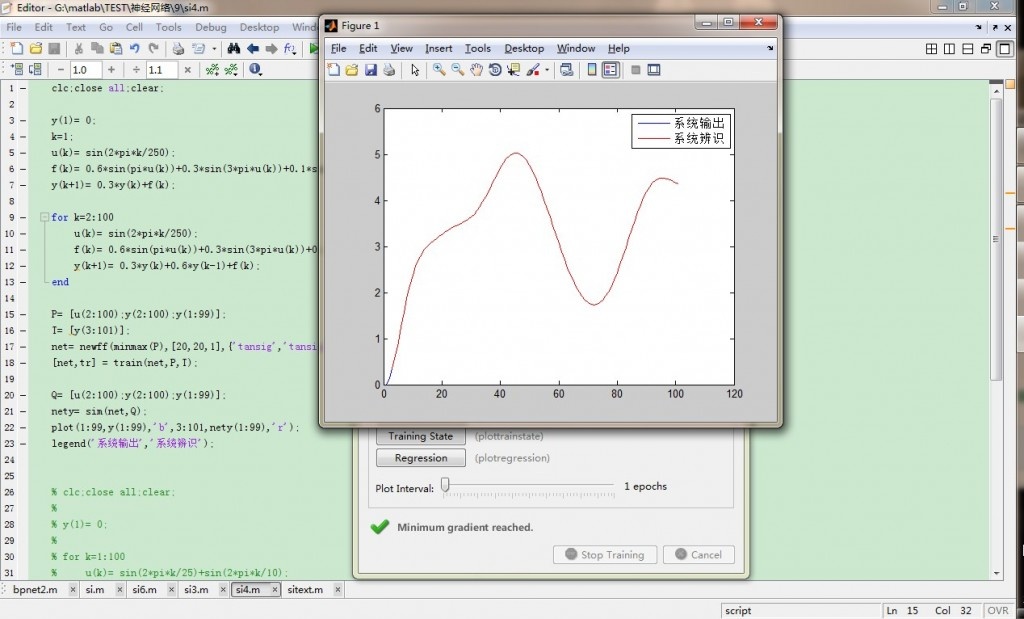Image resolution: width=1024 pixels, height=619 pixels.
Task: Set breakpoint on line 18 dash
Action: coord(23,362)
